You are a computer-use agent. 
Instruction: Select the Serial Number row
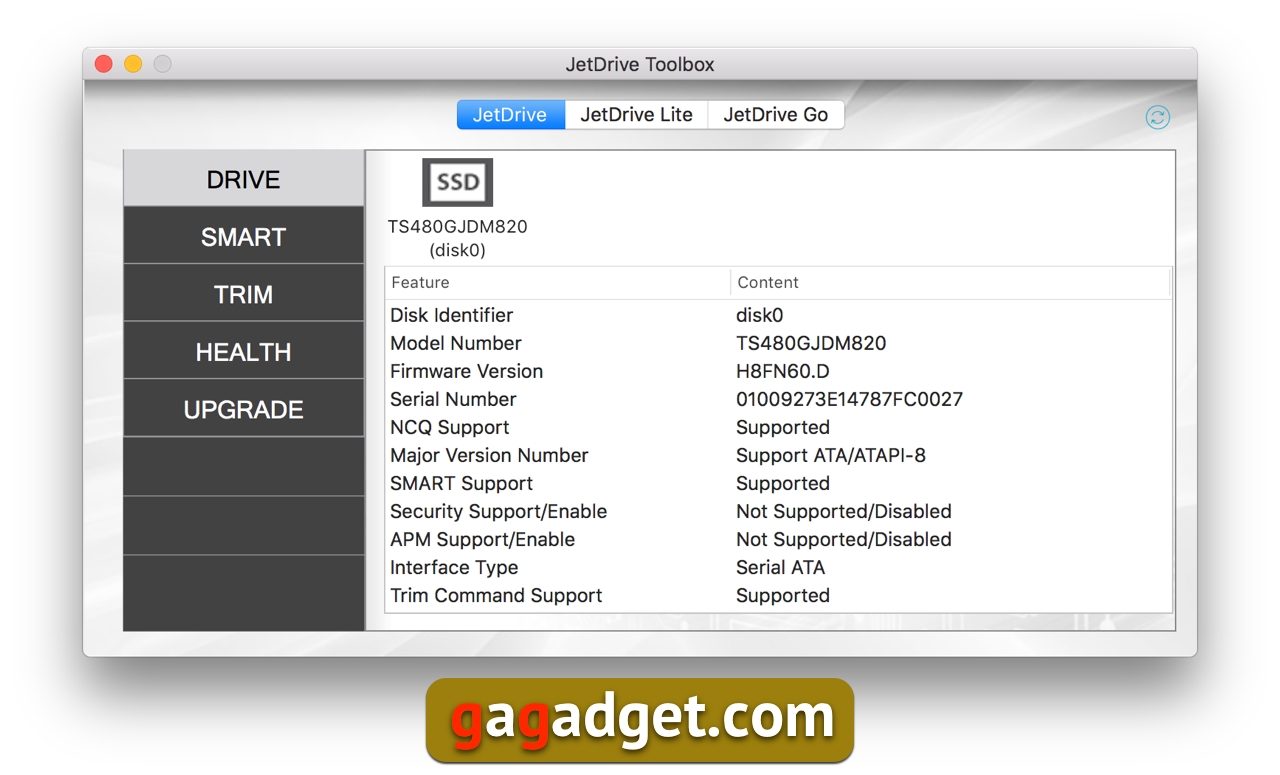(778, 399)
